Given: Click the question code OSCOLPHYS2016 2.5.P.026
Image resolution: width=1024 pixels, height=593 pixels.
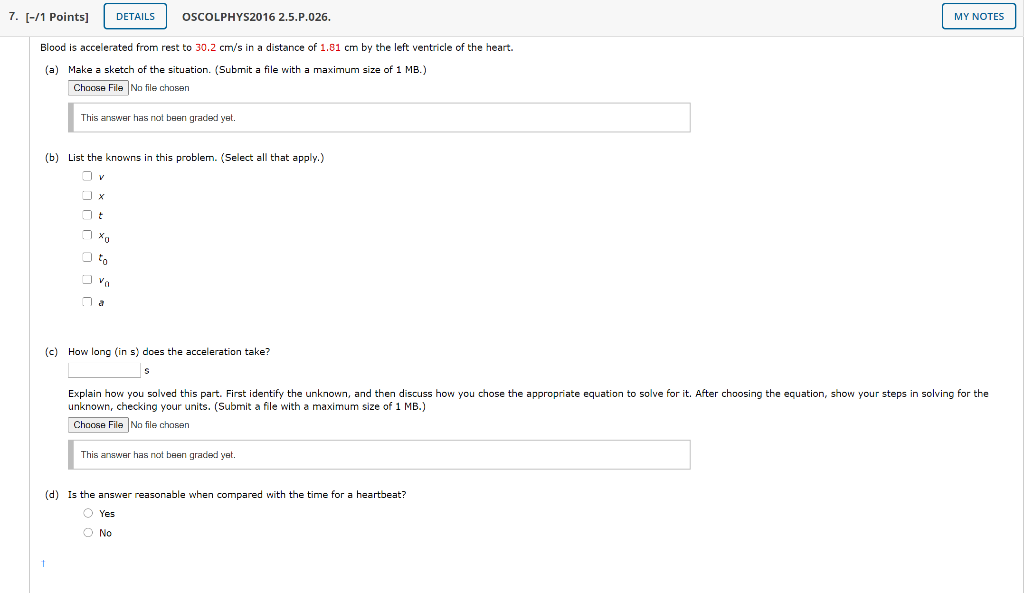Looking at the screenshot, I should 256,17.
